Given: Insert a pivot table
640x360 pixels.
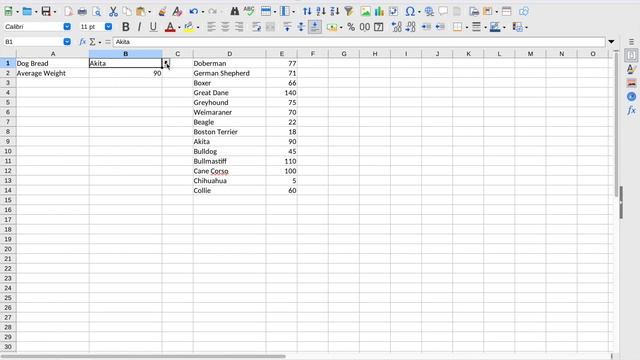Looking at the screenshot, I should (x=393, y=11).
